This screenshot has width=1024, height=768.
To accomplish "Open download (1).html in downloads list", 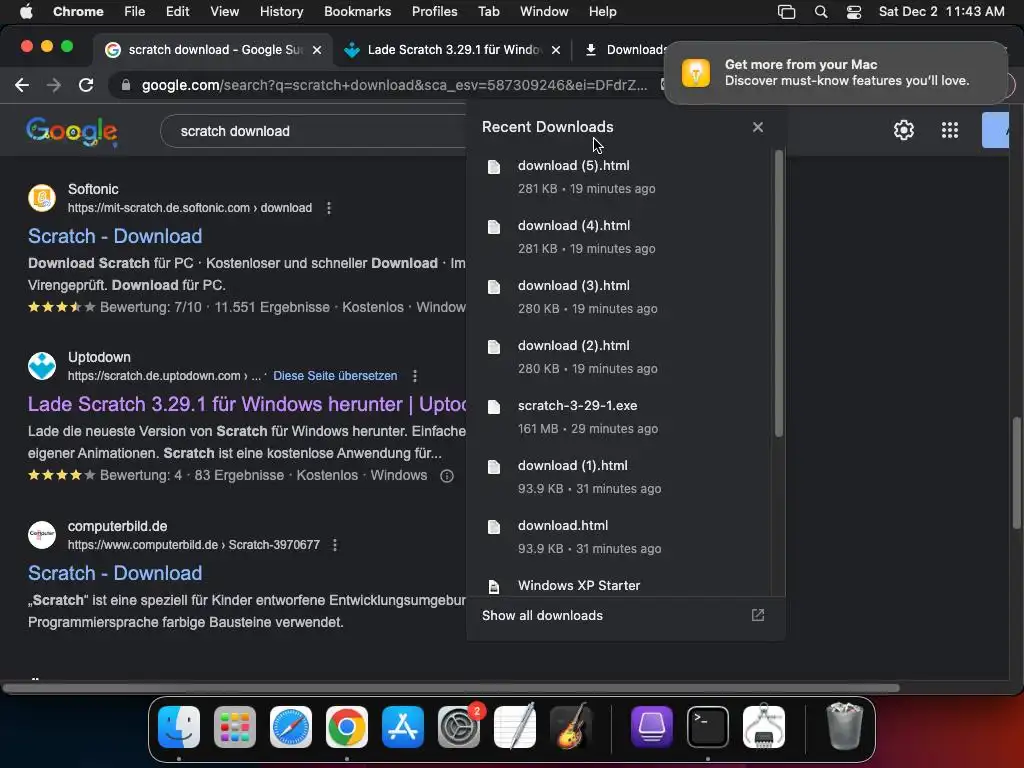I will tap(620, 477).
